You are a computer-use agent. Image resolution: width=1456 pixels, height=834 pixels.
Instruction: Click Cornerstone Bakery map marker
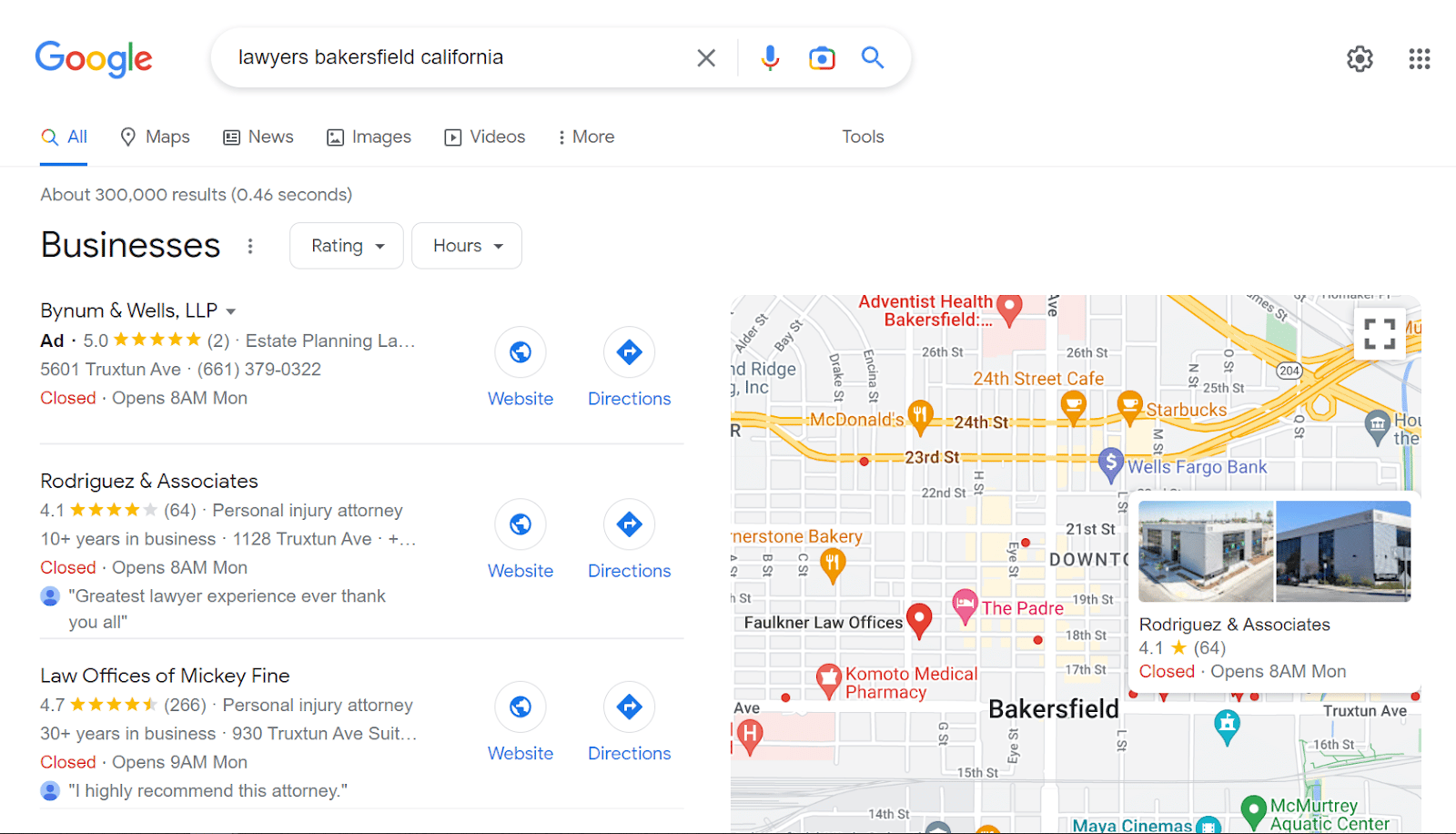coord(832,565)
